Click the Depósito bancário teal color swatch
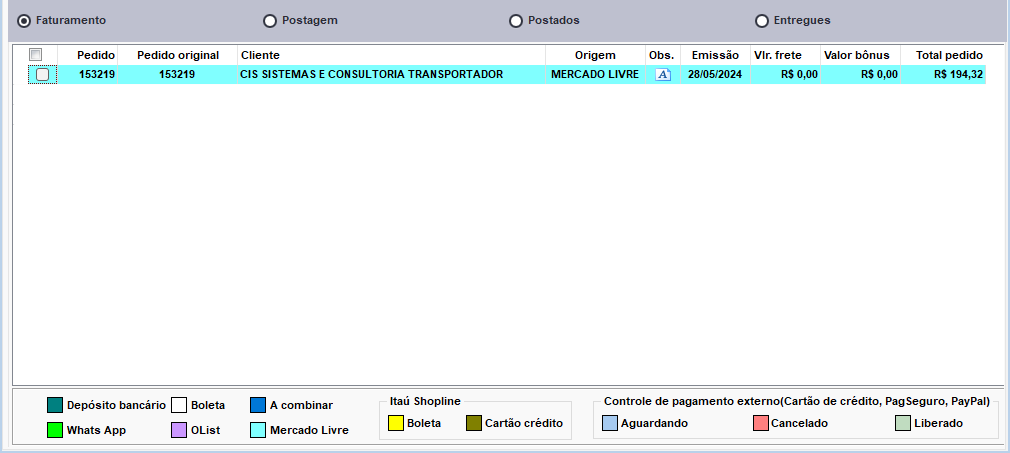 (x=55, y=405)
